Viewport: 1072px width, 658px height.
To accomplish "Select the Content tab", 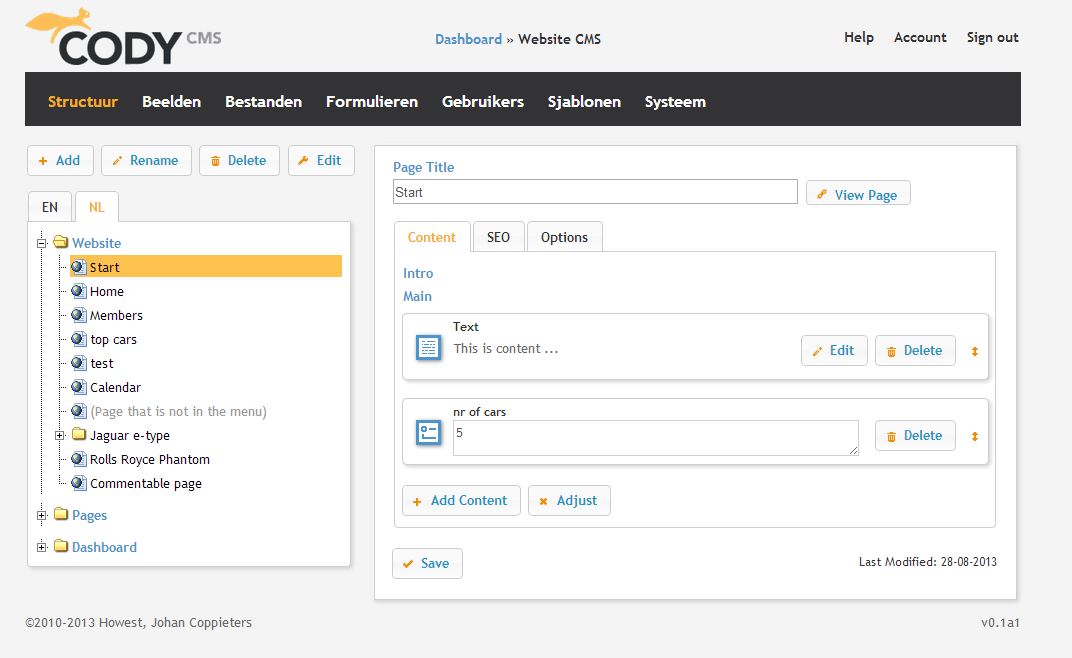I will (x=432, y=237).
